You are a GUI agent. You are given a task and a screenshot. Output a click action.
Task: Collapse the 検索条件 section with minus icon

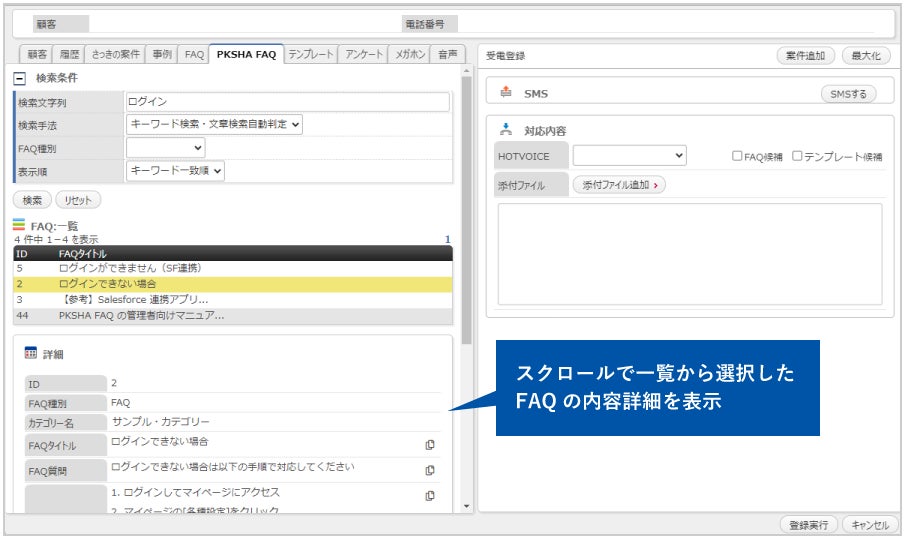pyautogui.click(x=19, y=77)
